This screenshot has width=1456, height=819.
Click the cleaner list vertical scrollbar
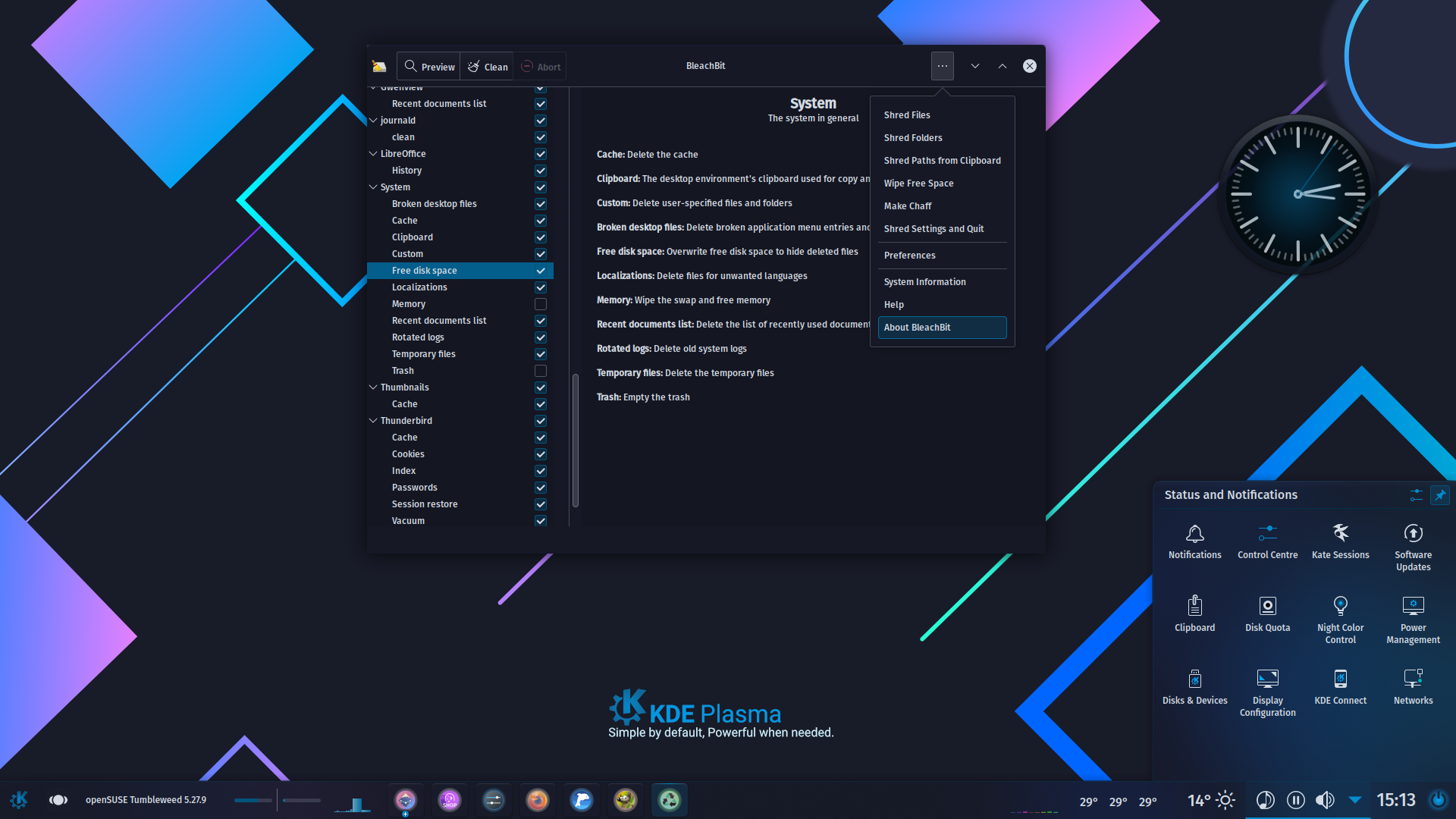pos(576,440)
